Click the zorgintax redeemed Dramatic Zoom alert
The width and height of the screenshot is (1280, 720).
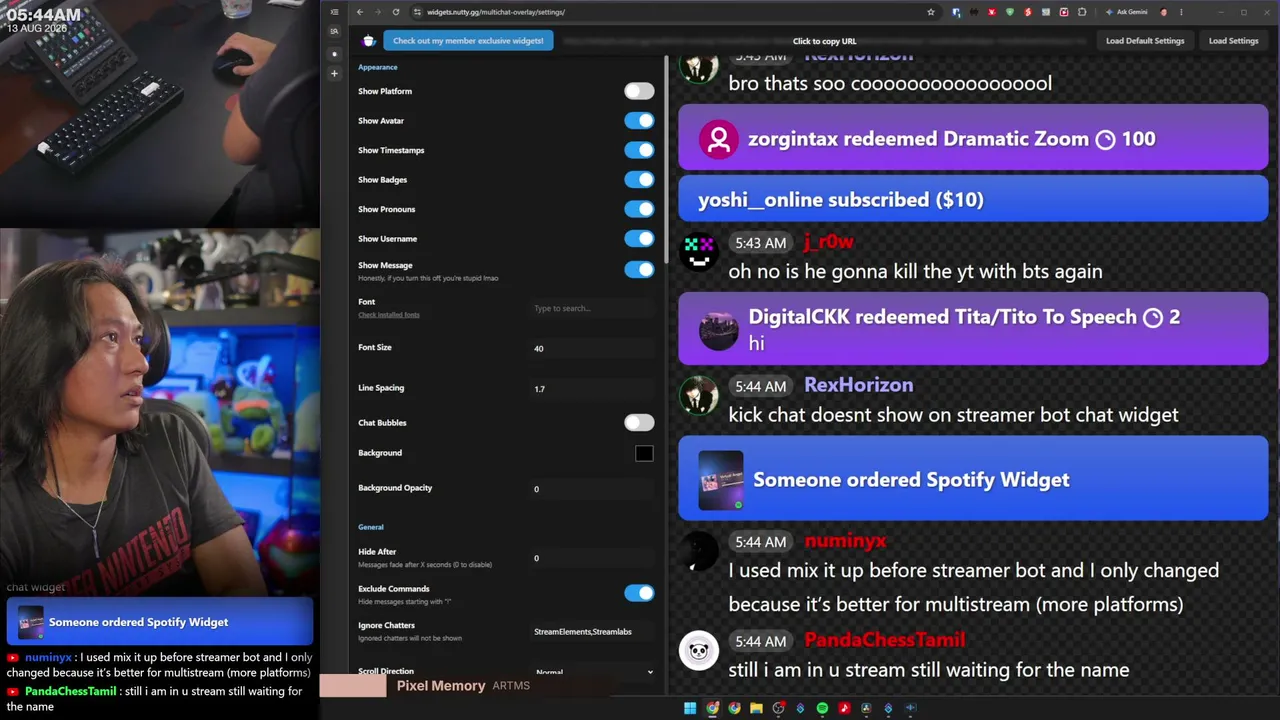point(973,139)
